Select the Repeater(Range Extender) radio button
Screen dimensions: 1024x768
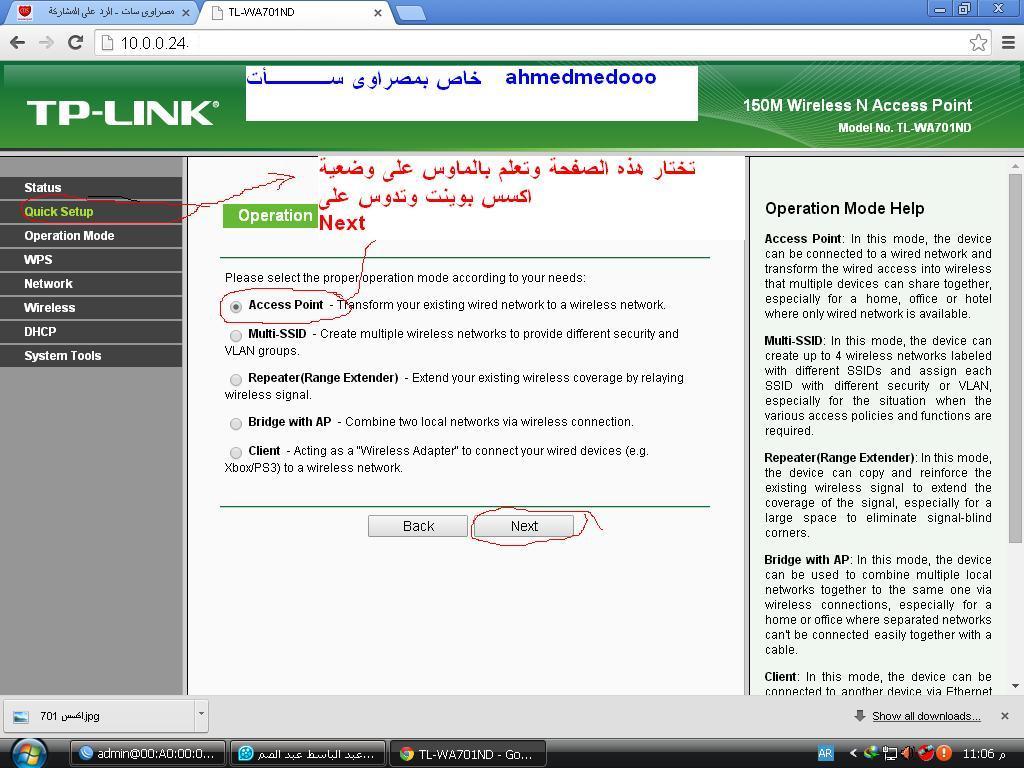click(236, 379)
